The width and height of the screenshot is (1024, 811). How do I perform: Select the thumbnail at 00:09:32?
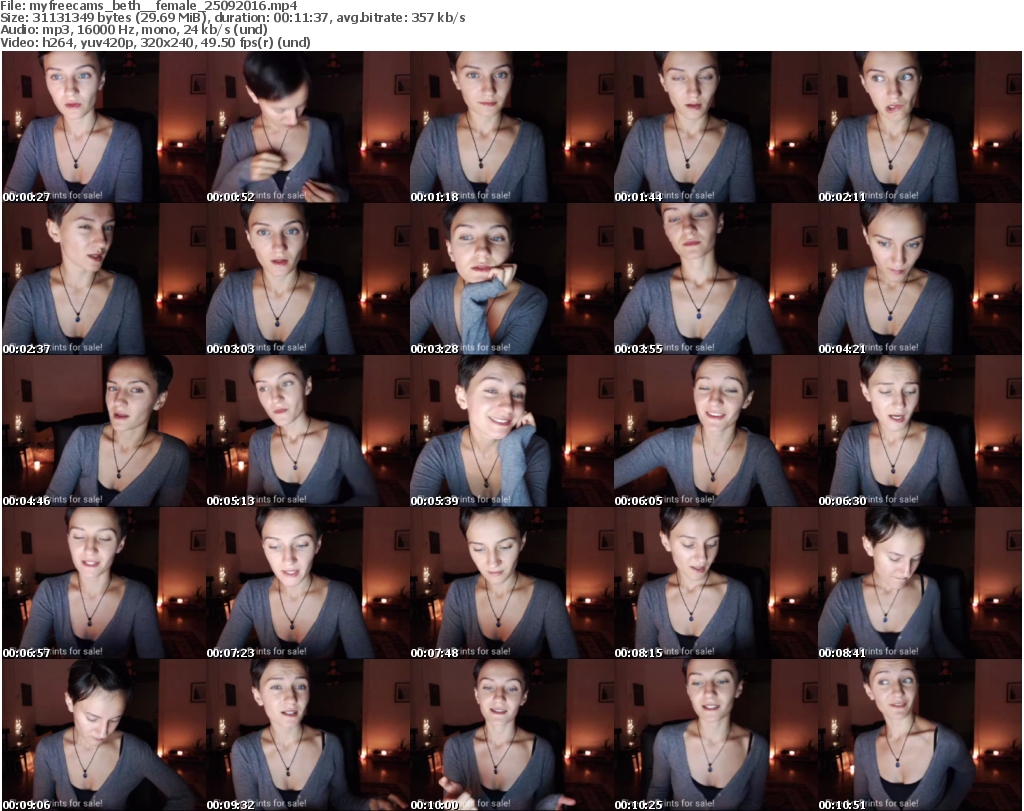click(x=308, y=735)
